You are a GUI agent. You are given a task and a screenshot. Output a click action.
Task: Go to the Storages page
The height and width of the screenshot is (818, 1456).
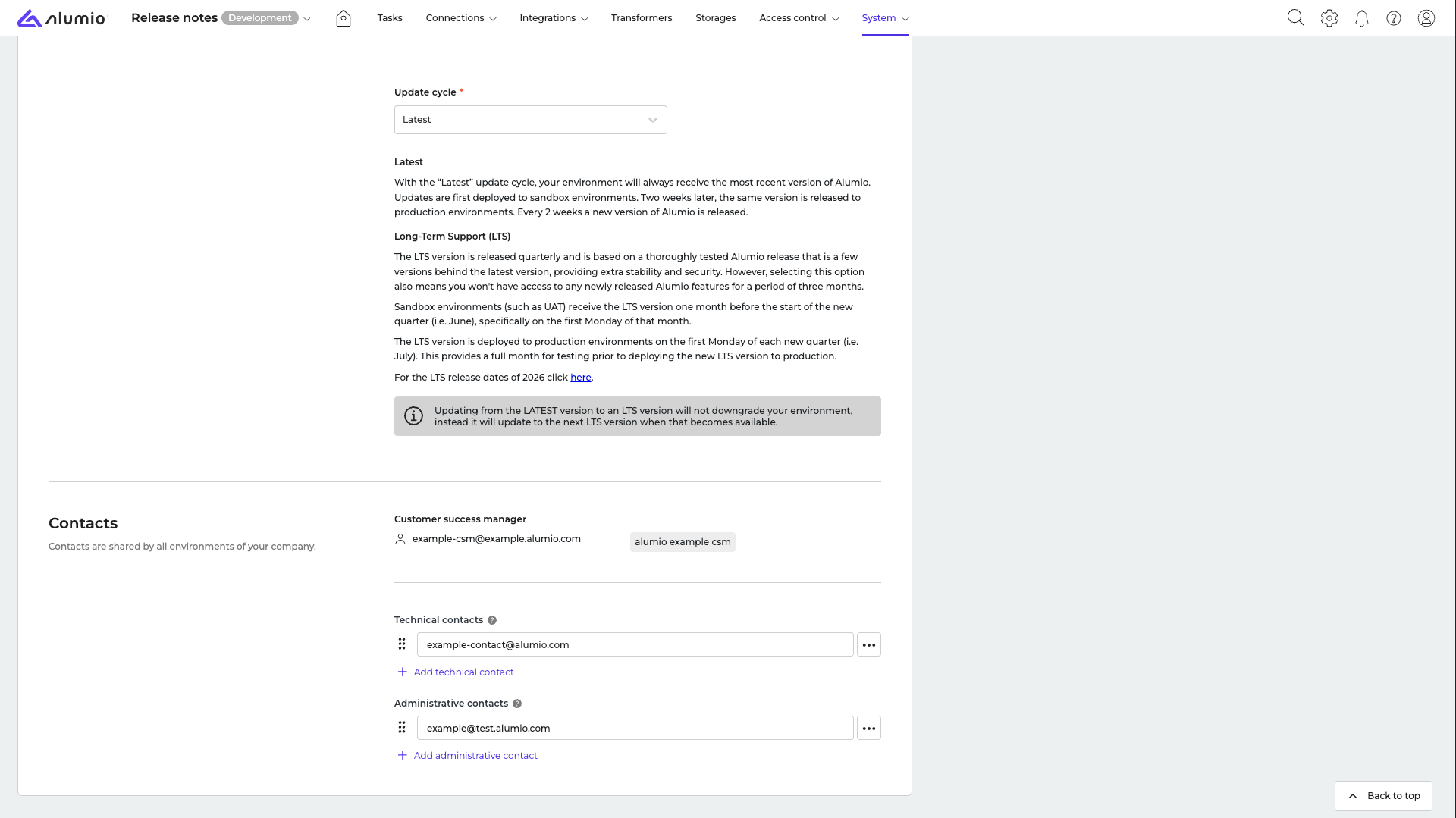tap(716, 18)
